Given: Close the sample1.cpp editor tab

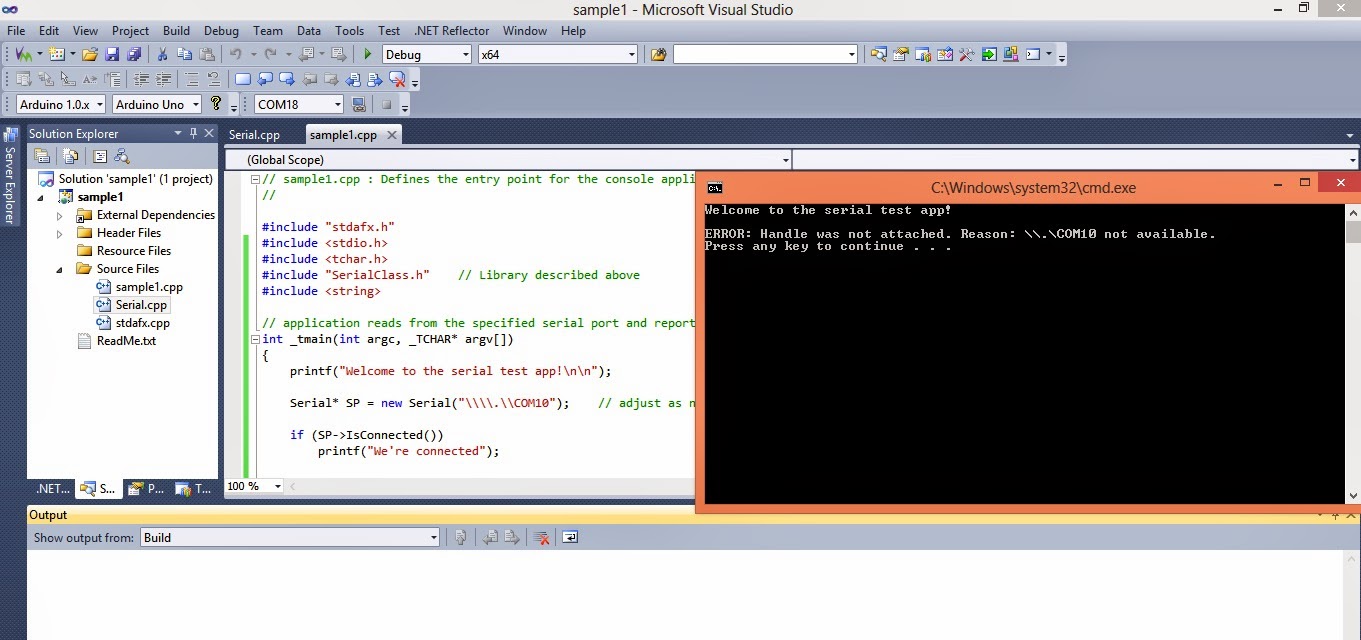Looking at the screenshot, I should (x=391, y=135).
